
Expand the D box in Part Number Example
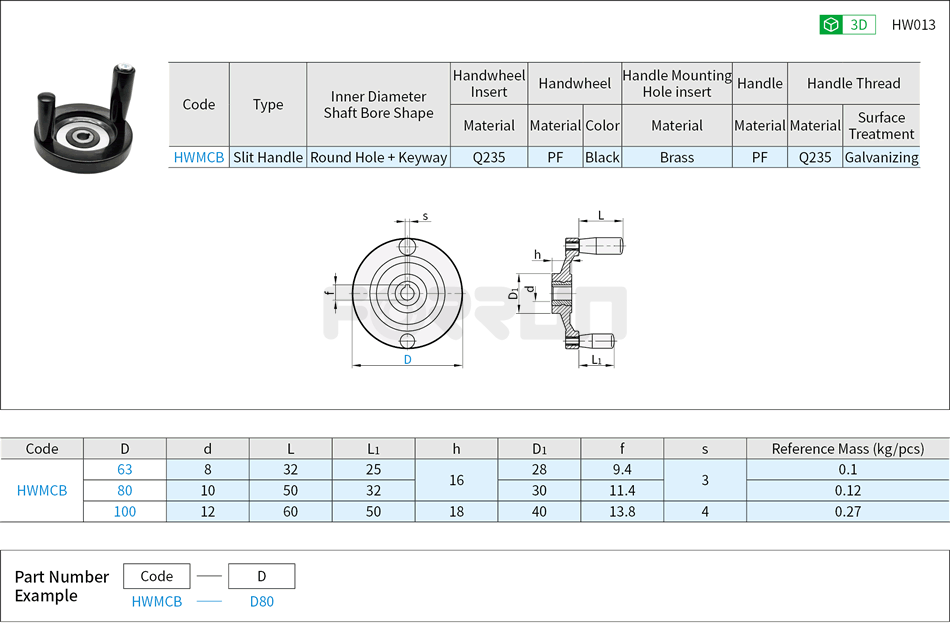click(x=262, y=576)
